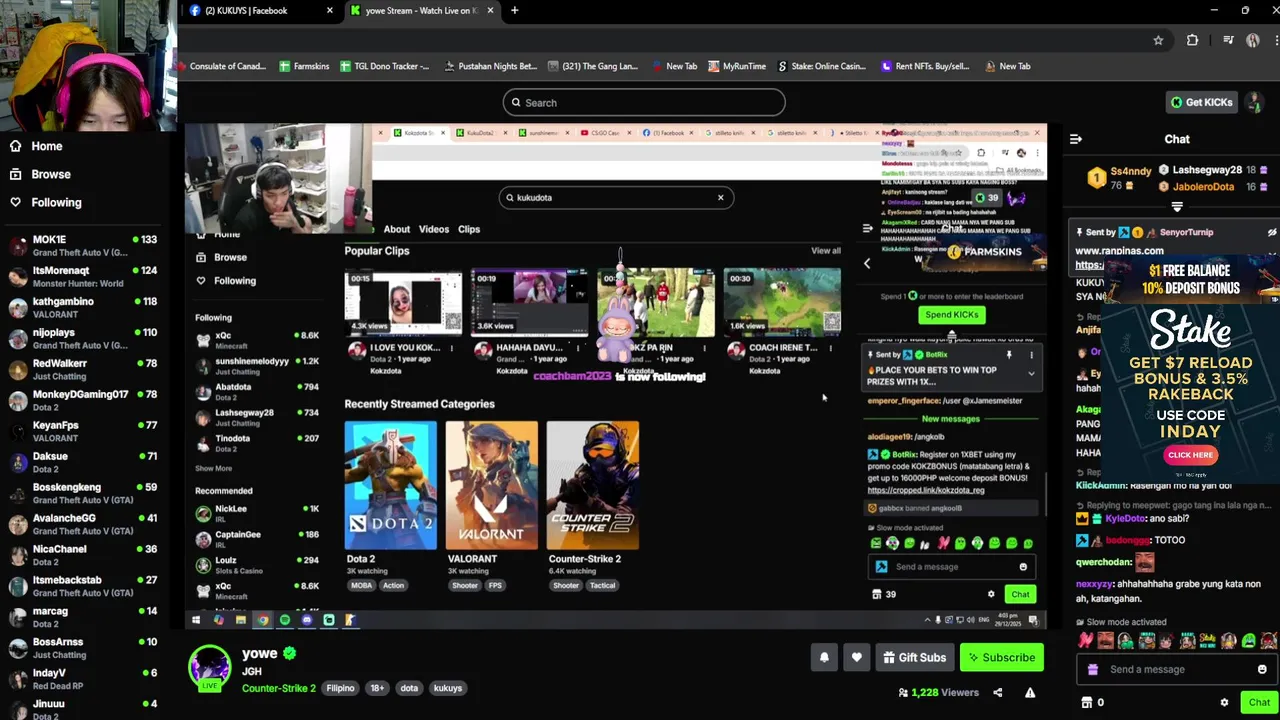Click the bell notification button under stream
1280x720 pixels.
[824, 657]
